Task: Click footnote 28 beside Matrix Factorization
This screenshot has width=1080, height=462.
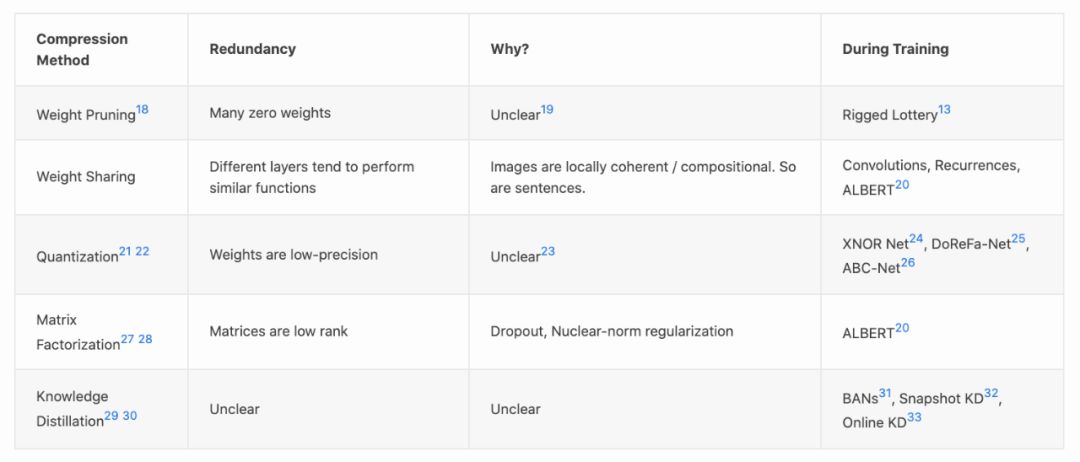Action: pos(145,339)
